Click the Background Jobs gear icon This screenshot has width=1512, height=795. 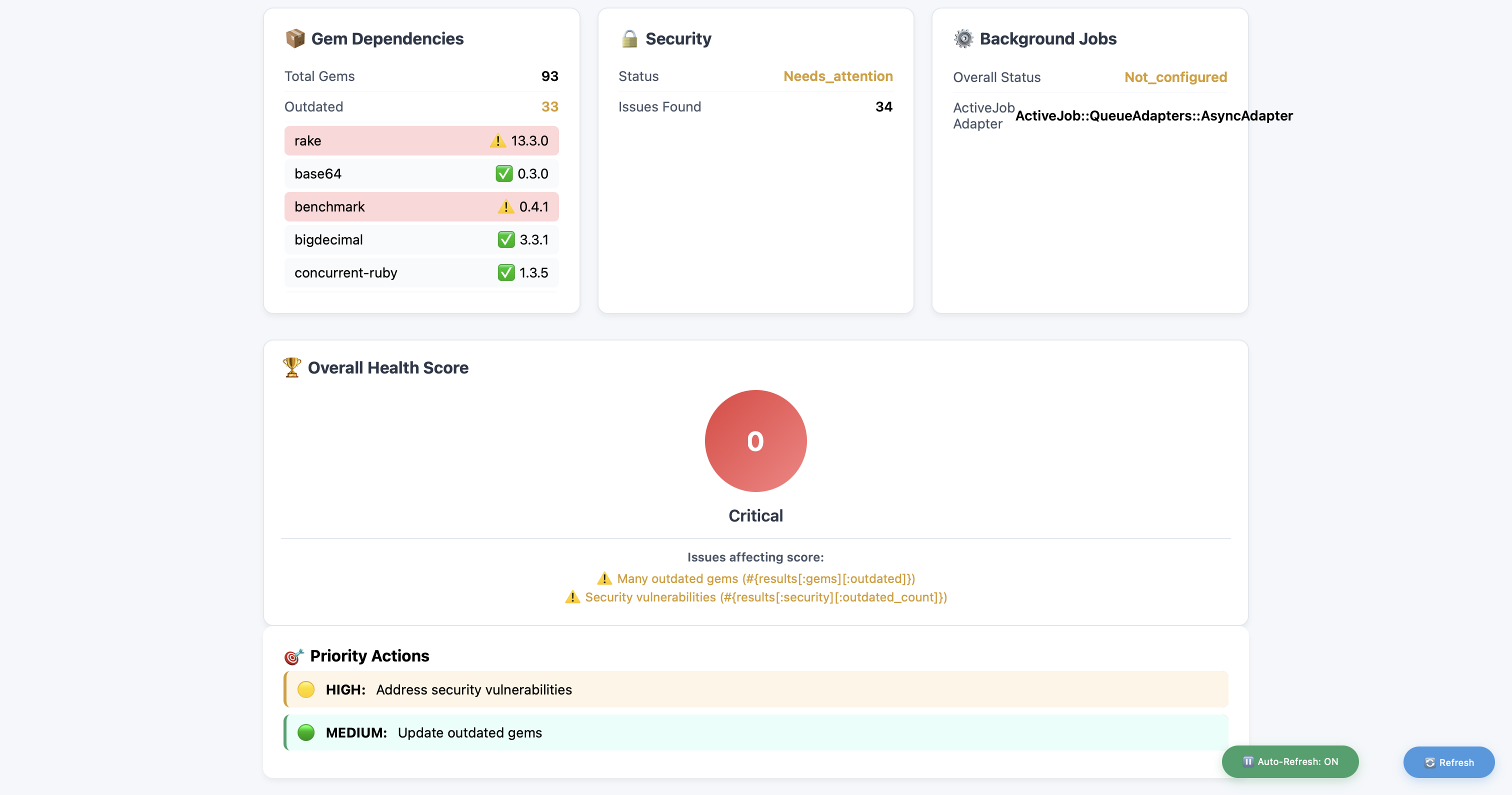(963, 38)
